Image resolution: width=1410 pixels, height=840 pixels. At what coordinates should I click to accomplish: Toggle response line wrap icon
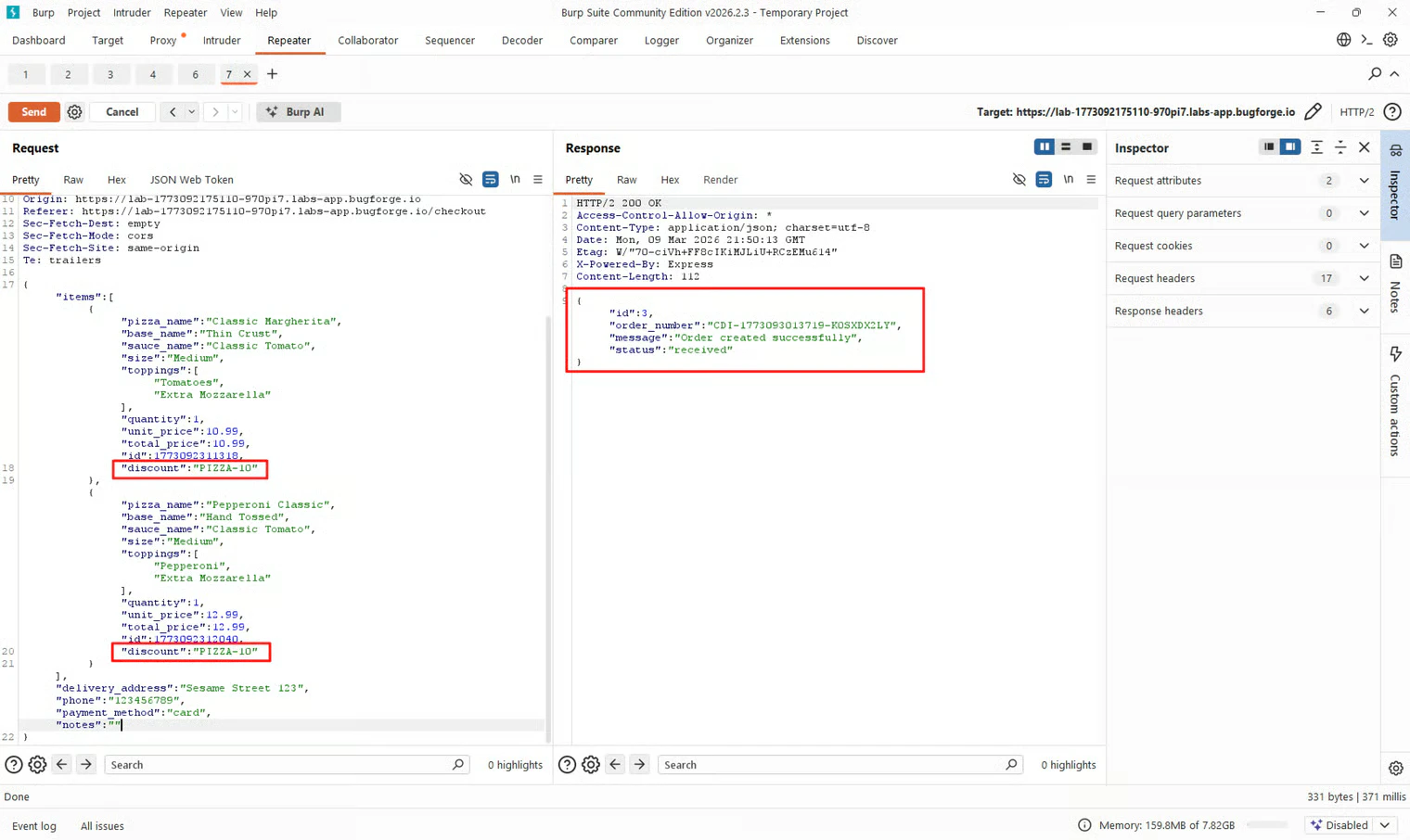tap(1044, 180)
